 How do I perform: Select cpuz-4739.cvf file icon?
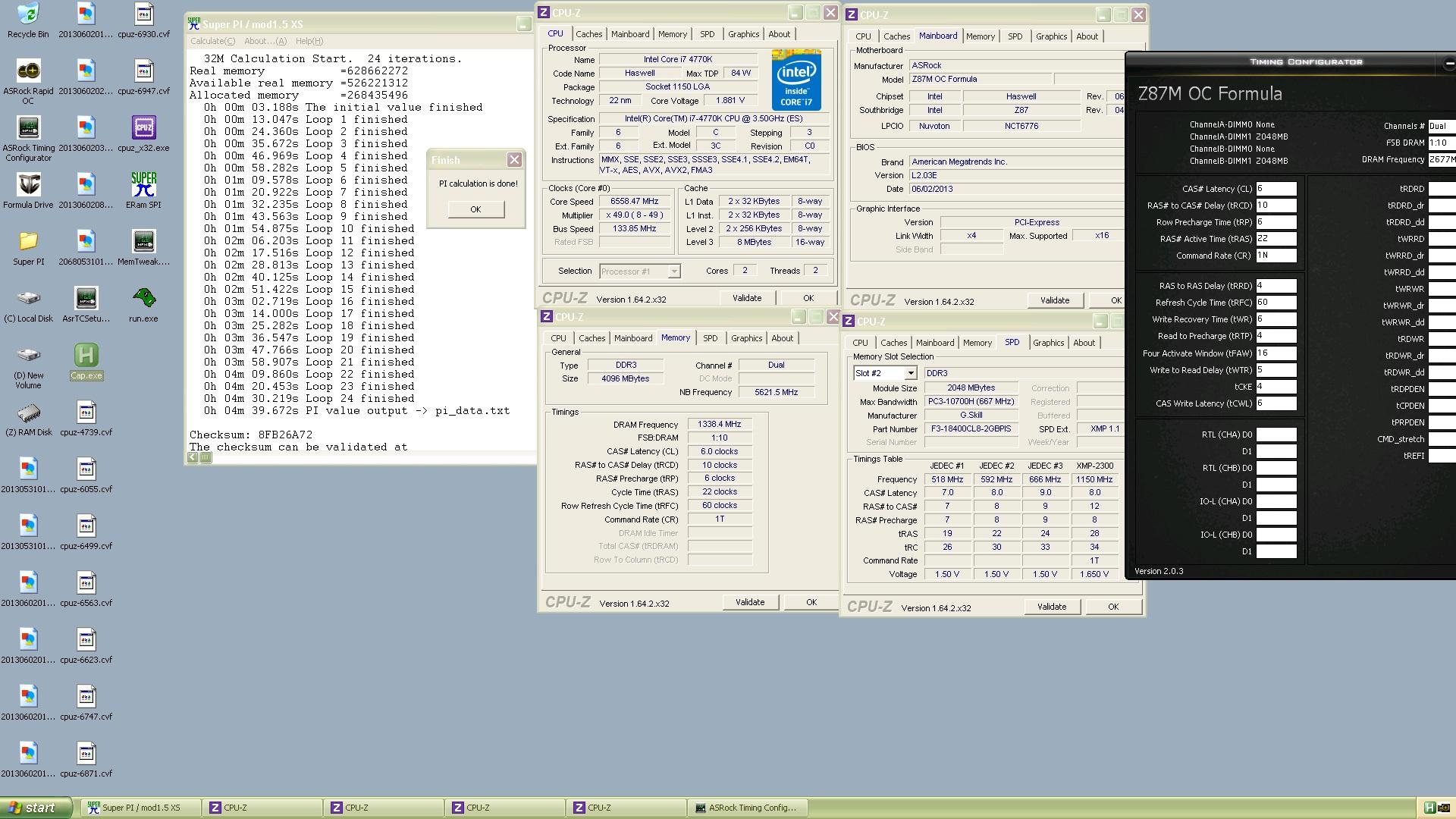(x=86, y=419)
